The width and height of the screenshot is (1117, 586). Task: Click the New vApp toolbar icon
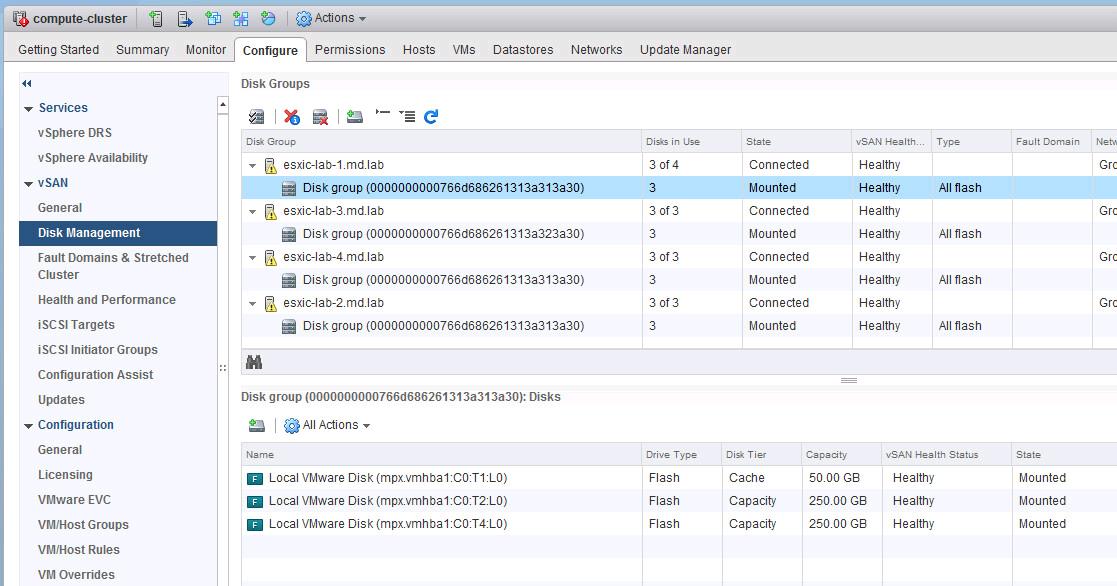[241, 19]
